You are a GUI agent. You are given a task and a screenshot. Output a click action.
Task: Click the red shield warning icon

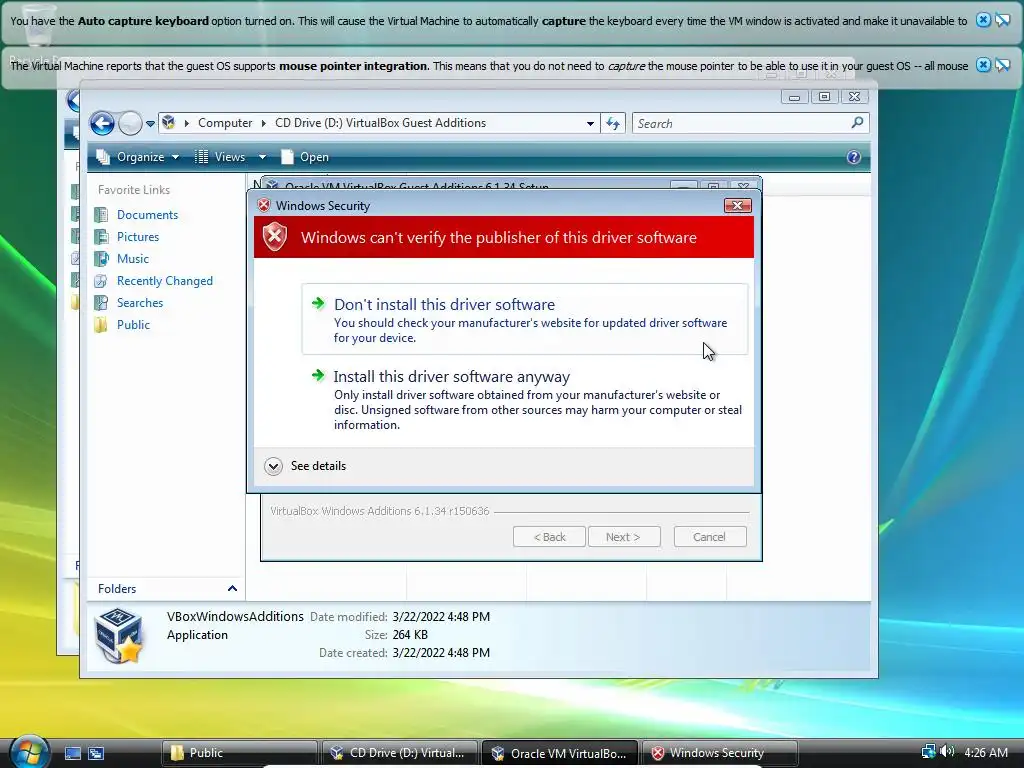pos(275,236)
